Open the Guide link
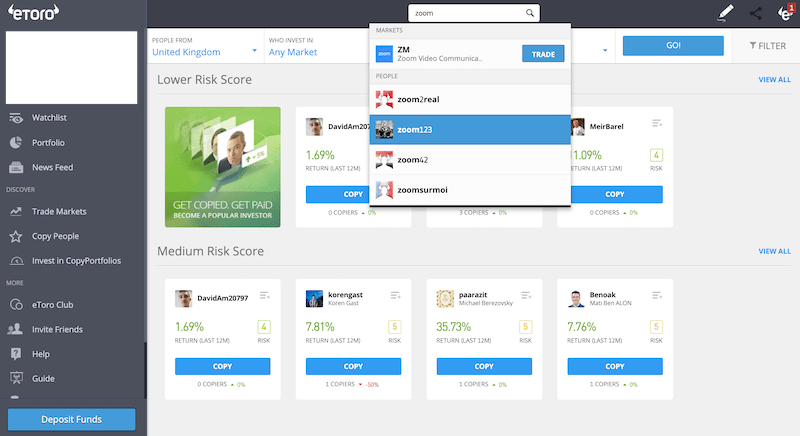 43,379
